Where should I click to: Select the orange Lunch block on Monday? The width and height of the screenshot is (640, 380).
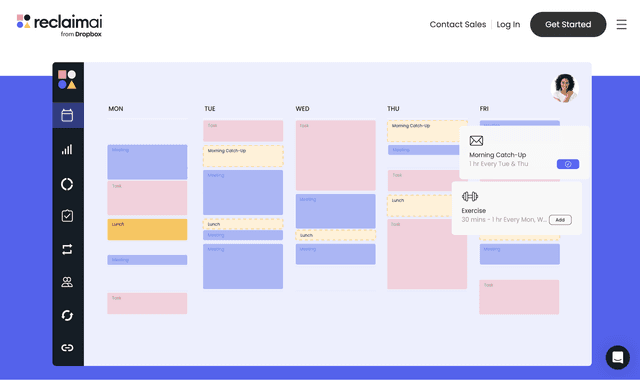(147, 229)
